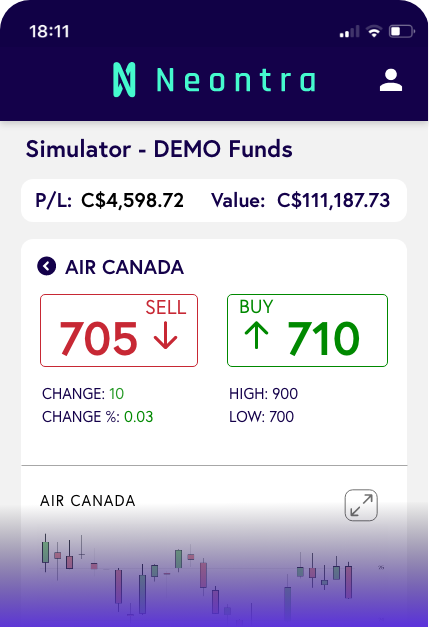Tap the Wi-Fi status icon
The image size is (429, 627).
374,31
